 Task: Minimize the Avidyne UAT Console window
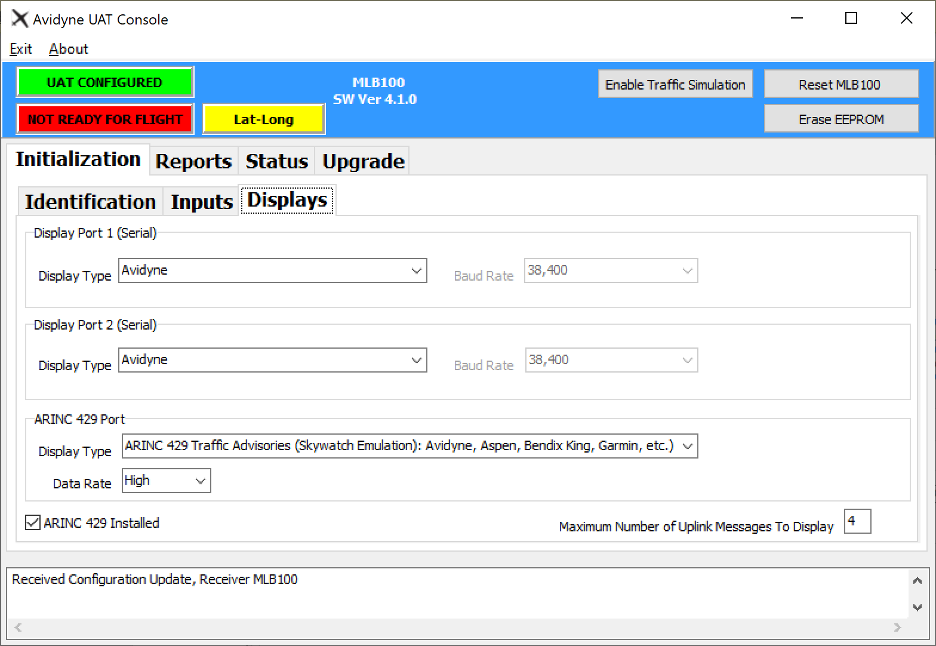tap(796, 19)
